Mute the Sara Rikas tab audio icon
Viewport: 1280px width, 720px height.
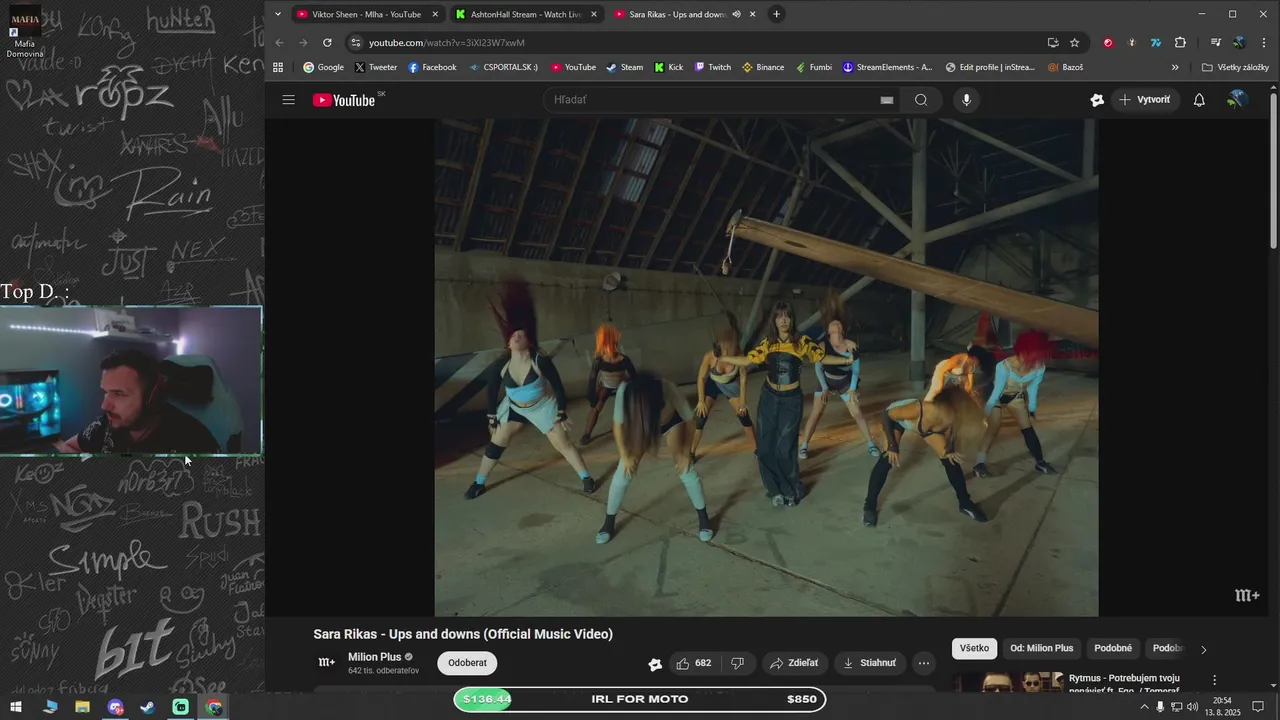pos(736,14)
